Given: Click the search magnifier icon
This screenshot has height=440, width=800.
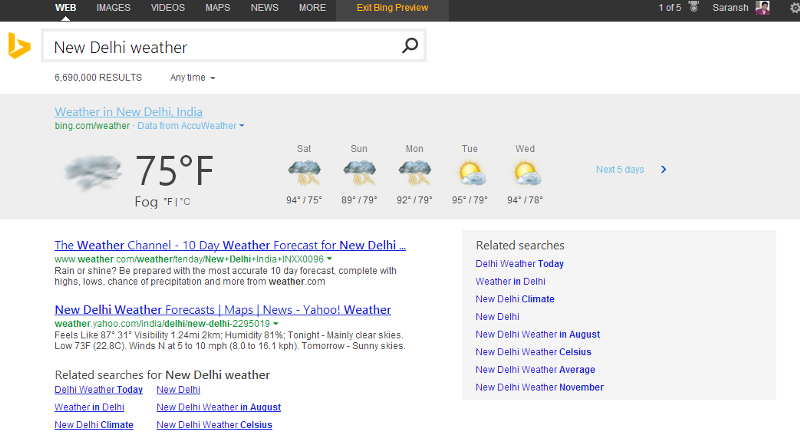Looking at the screenshot, I should (410, 45).
